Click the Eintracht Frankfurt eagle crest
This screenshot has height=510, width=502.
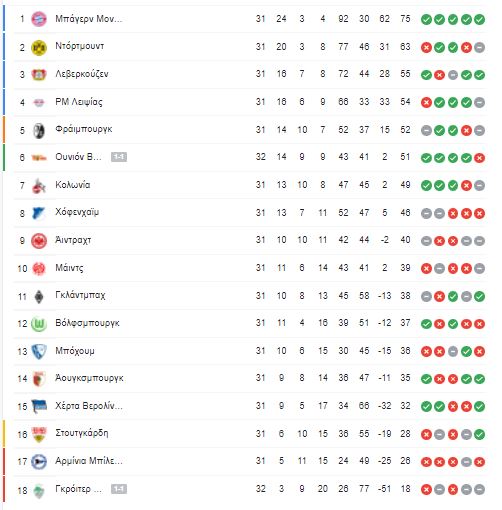(x=39, y=241)
